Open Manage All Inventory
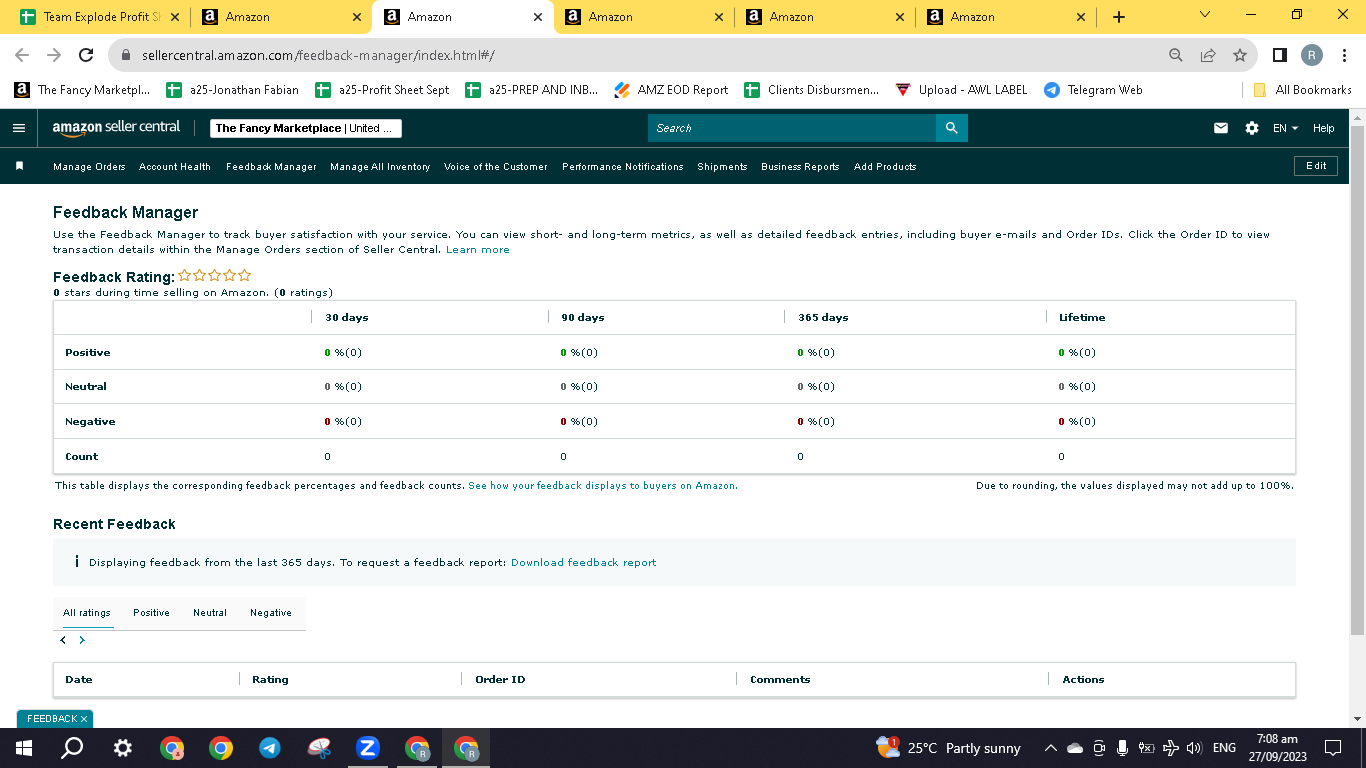1366x768 pixels. pos(380,167)
